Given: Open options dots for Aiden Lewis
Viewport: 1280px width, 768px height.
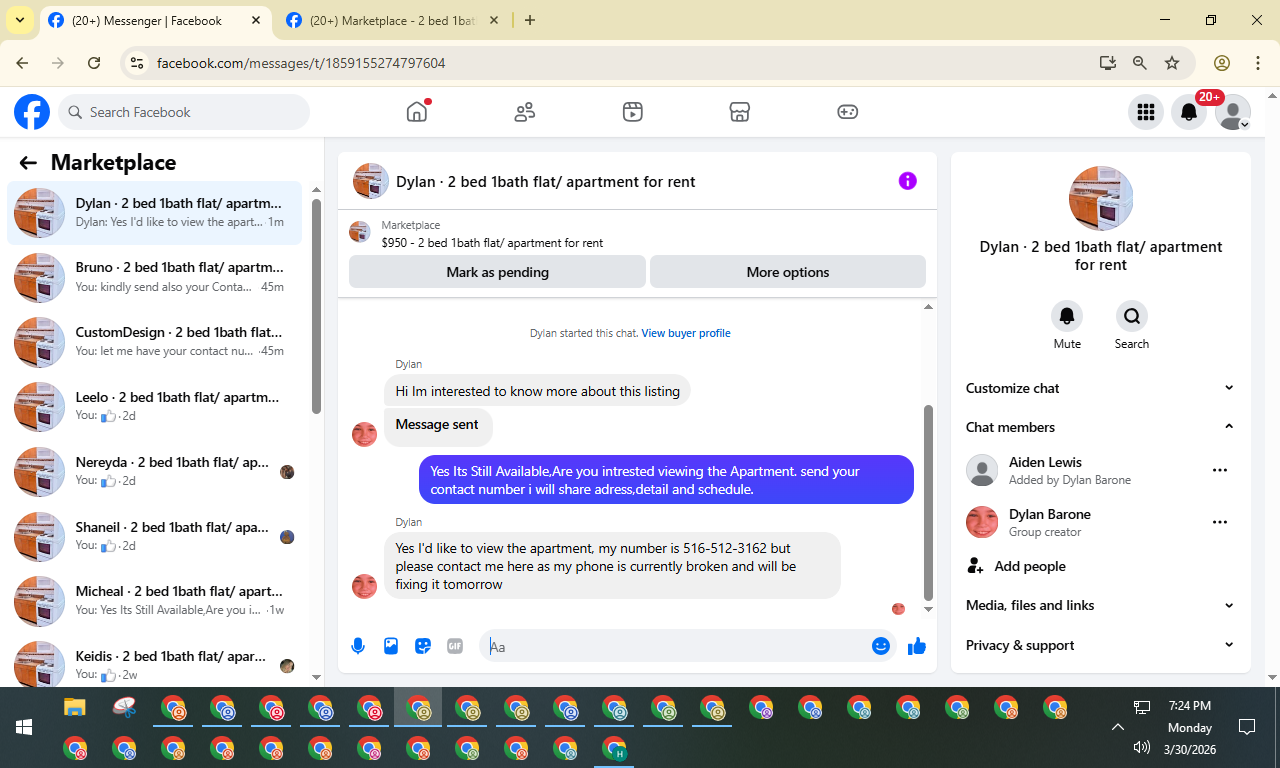Looking at the screenshot, I should pyautogui.click(x=1220, y=470).
